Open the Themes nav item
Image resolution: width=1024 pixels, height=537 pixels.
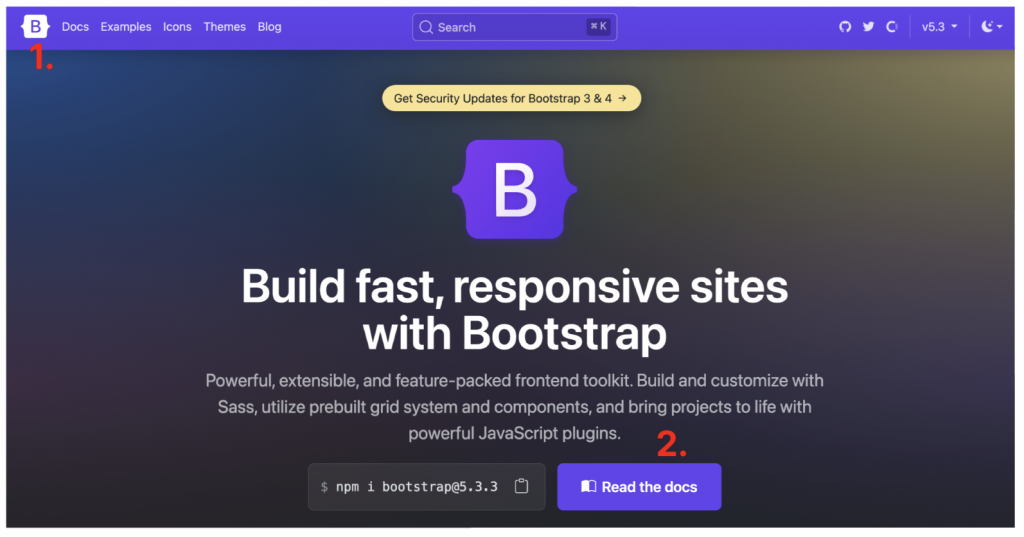point(225,27)
